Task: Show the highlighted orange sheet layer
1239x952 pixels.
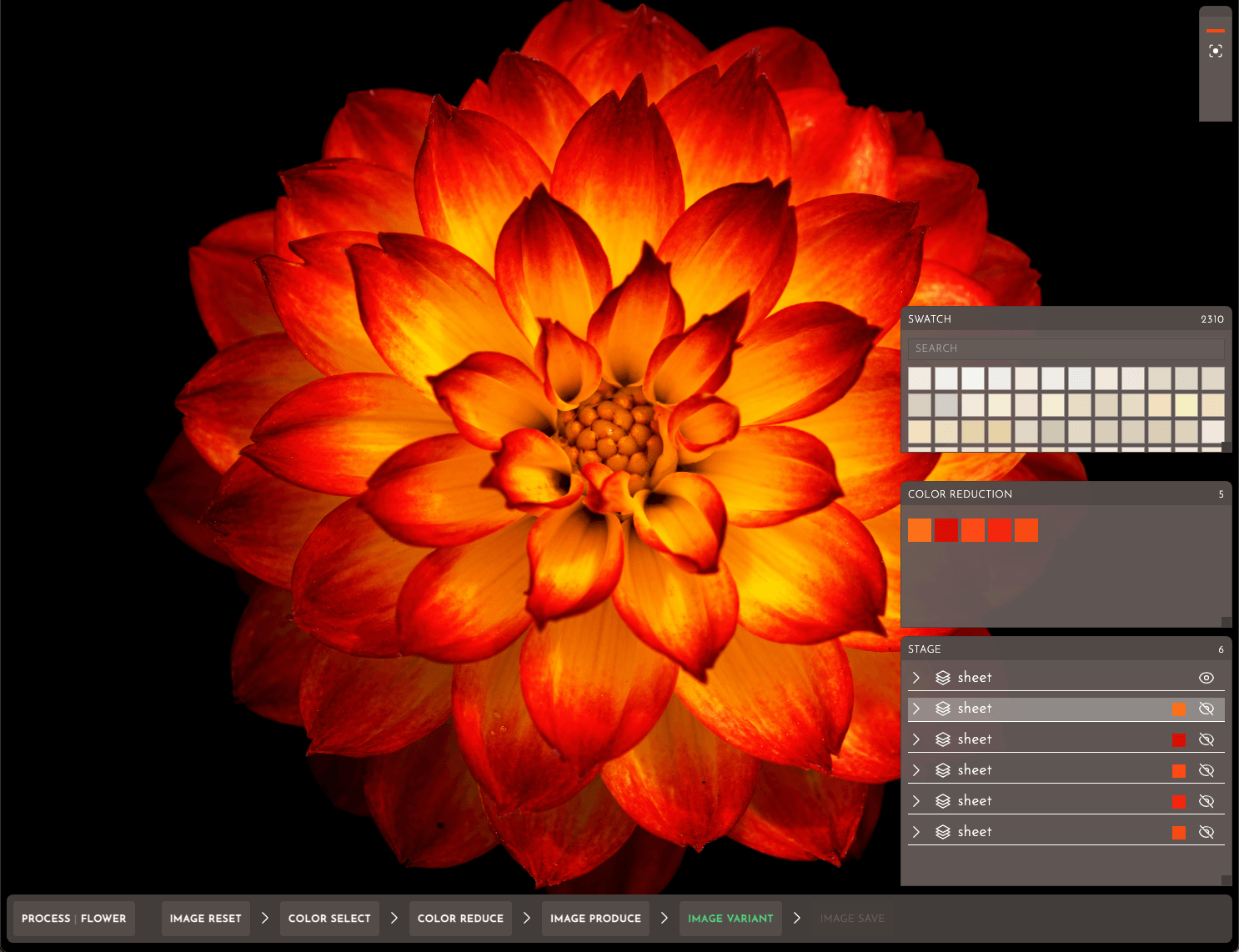Action: 1206,709
